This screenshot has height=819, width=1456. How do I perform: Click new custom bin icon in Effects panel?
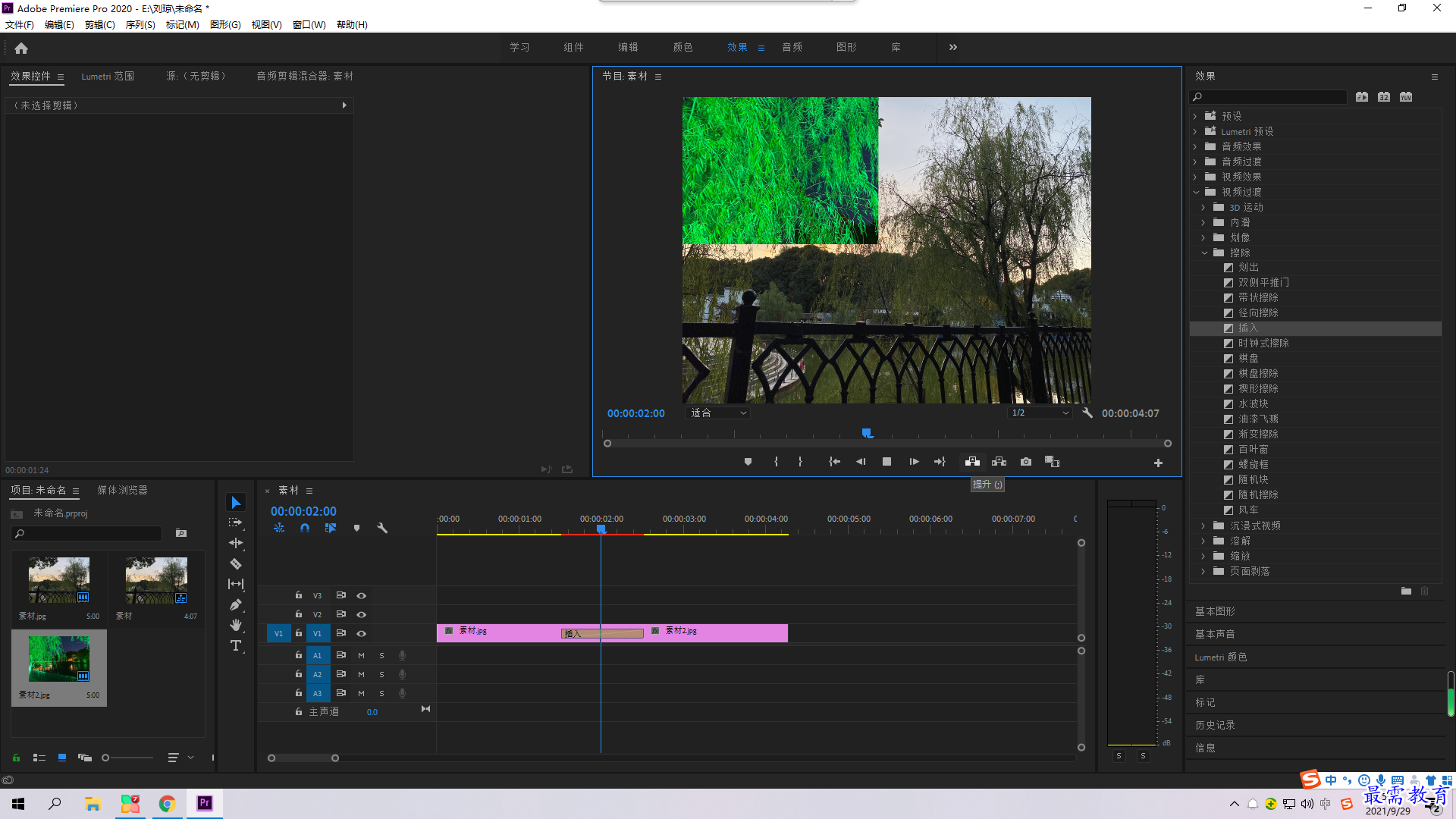coord(1406,591)
